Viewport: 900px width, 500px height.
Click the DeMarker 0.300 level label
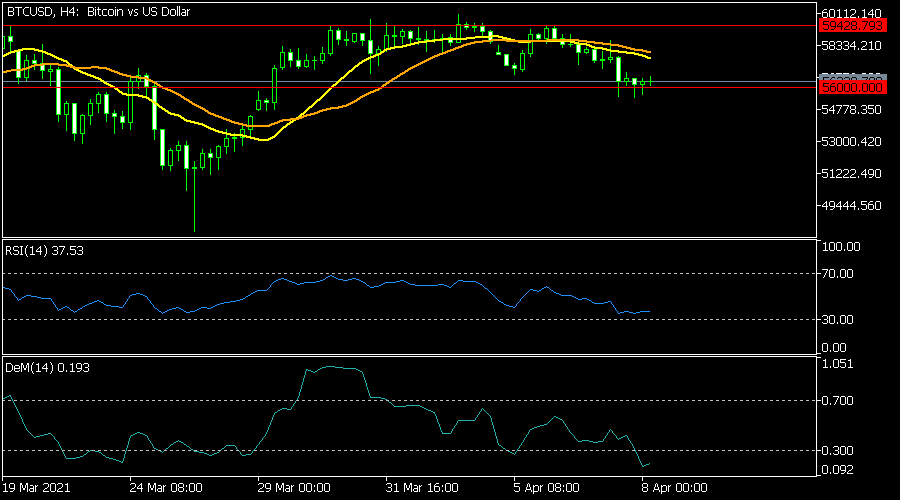(837, 451)
